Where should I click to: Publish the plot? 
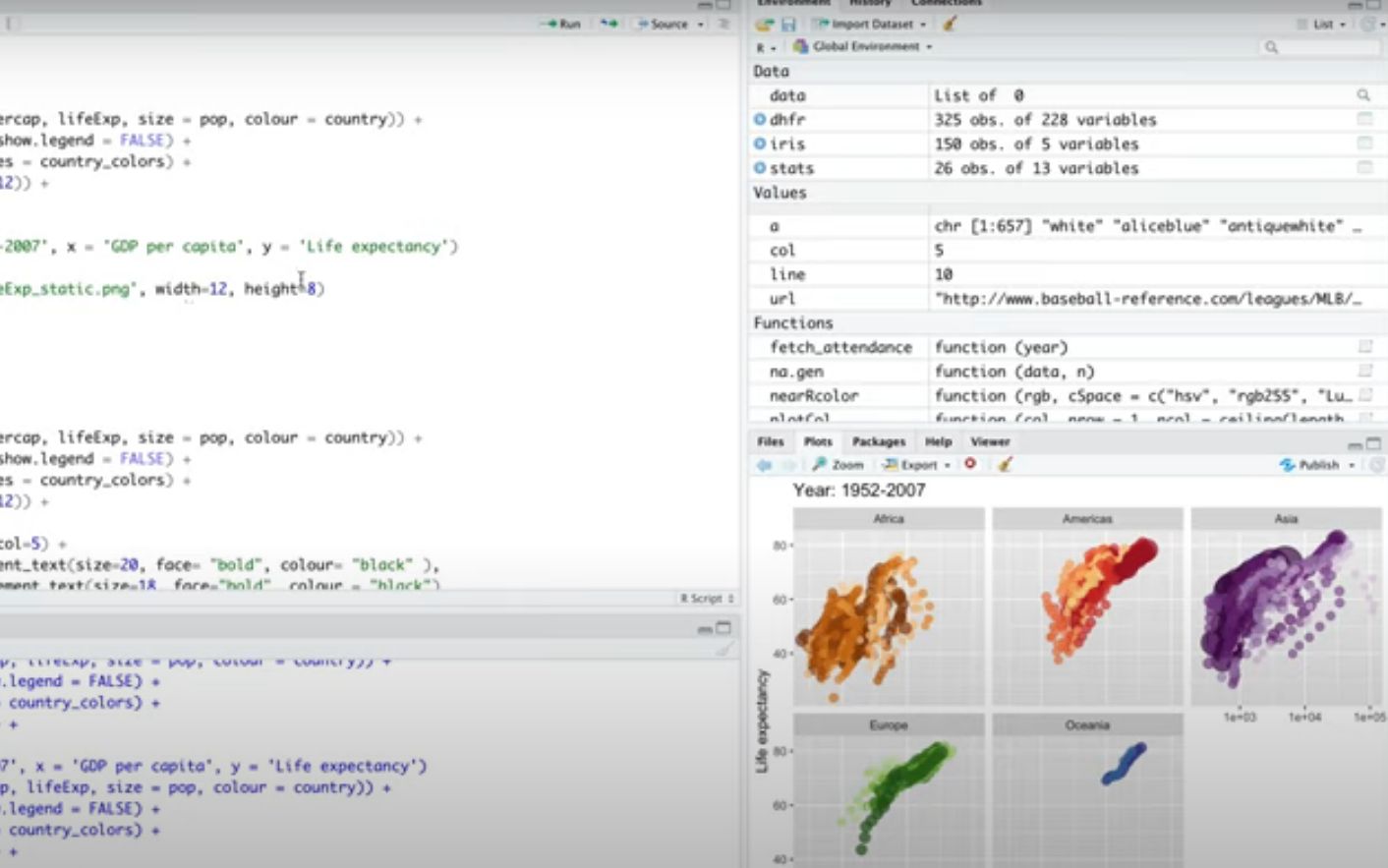coord(1317,464)
